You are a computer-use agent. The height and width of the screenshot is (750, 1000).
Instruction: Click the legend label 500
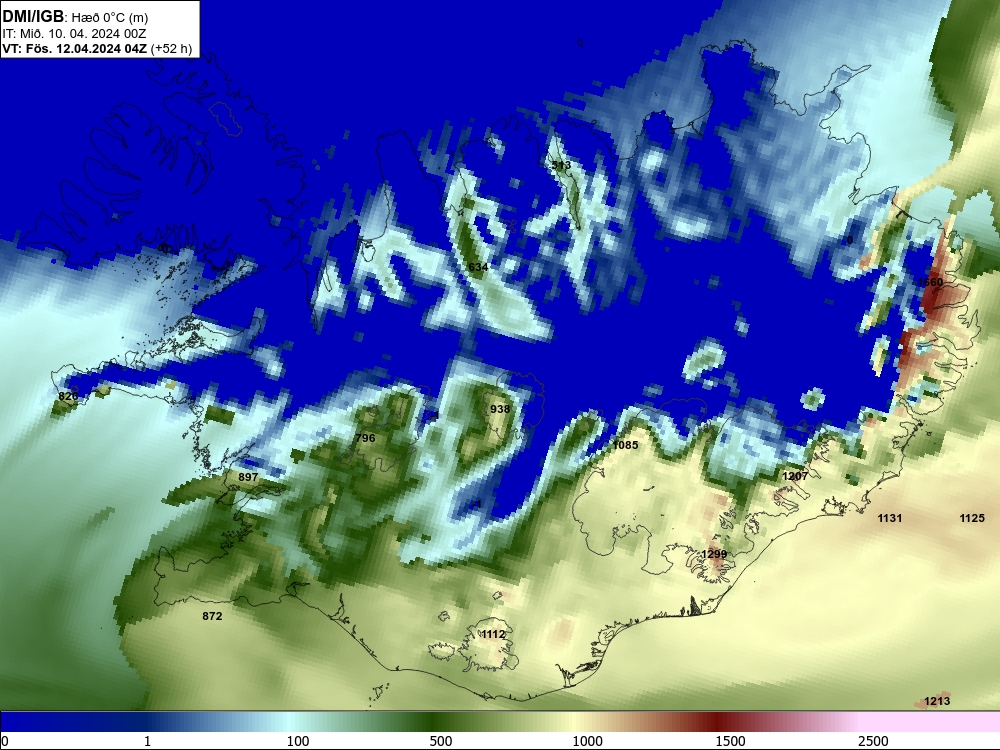click(441, 741)
